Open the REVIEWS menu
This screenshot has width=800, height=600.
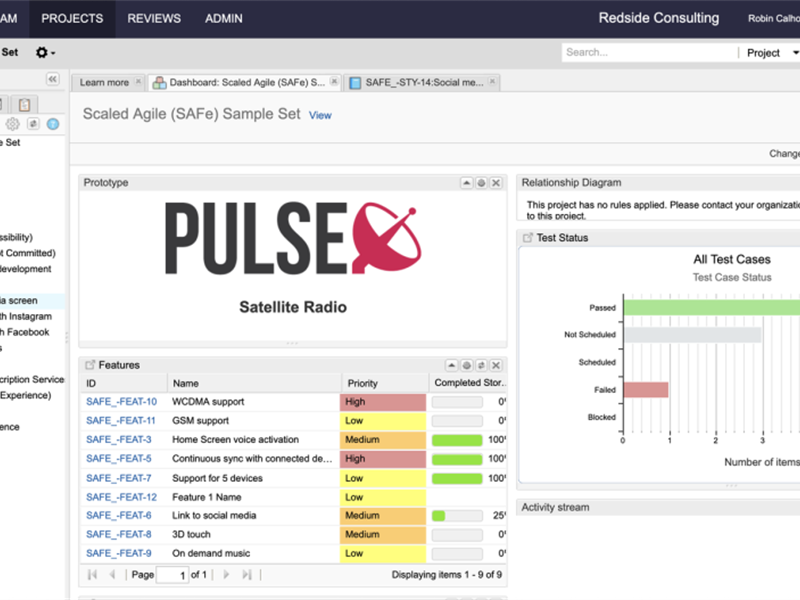click(x=154, y=18)
